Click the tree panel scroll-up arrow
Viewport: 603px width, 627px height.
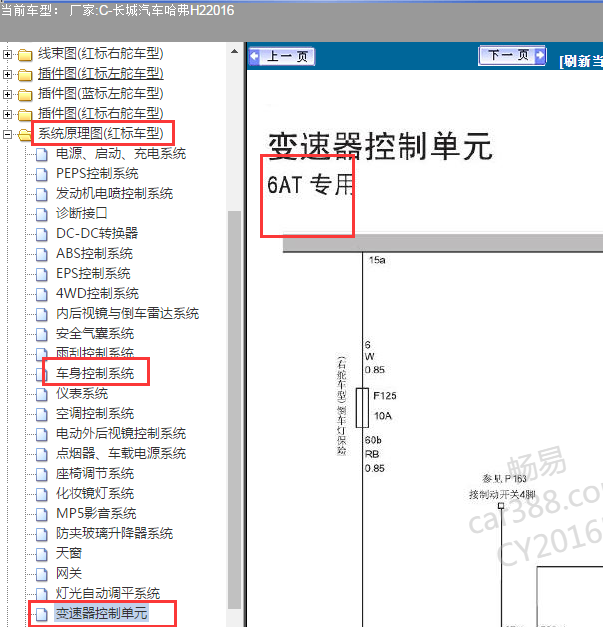(x=234, y=52)
